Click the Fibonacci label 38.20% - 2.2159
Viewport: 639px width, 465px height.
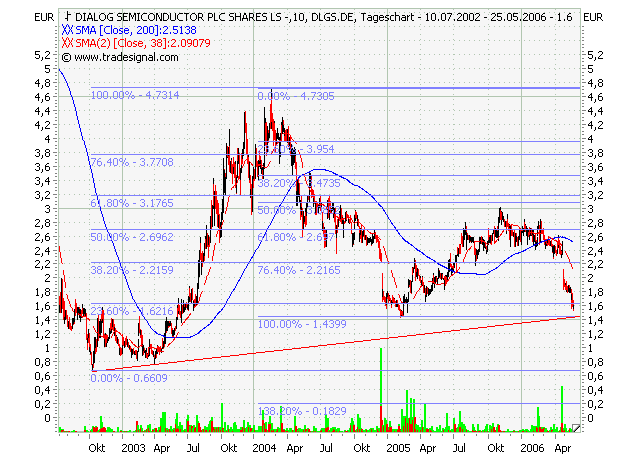coord(132,270)
